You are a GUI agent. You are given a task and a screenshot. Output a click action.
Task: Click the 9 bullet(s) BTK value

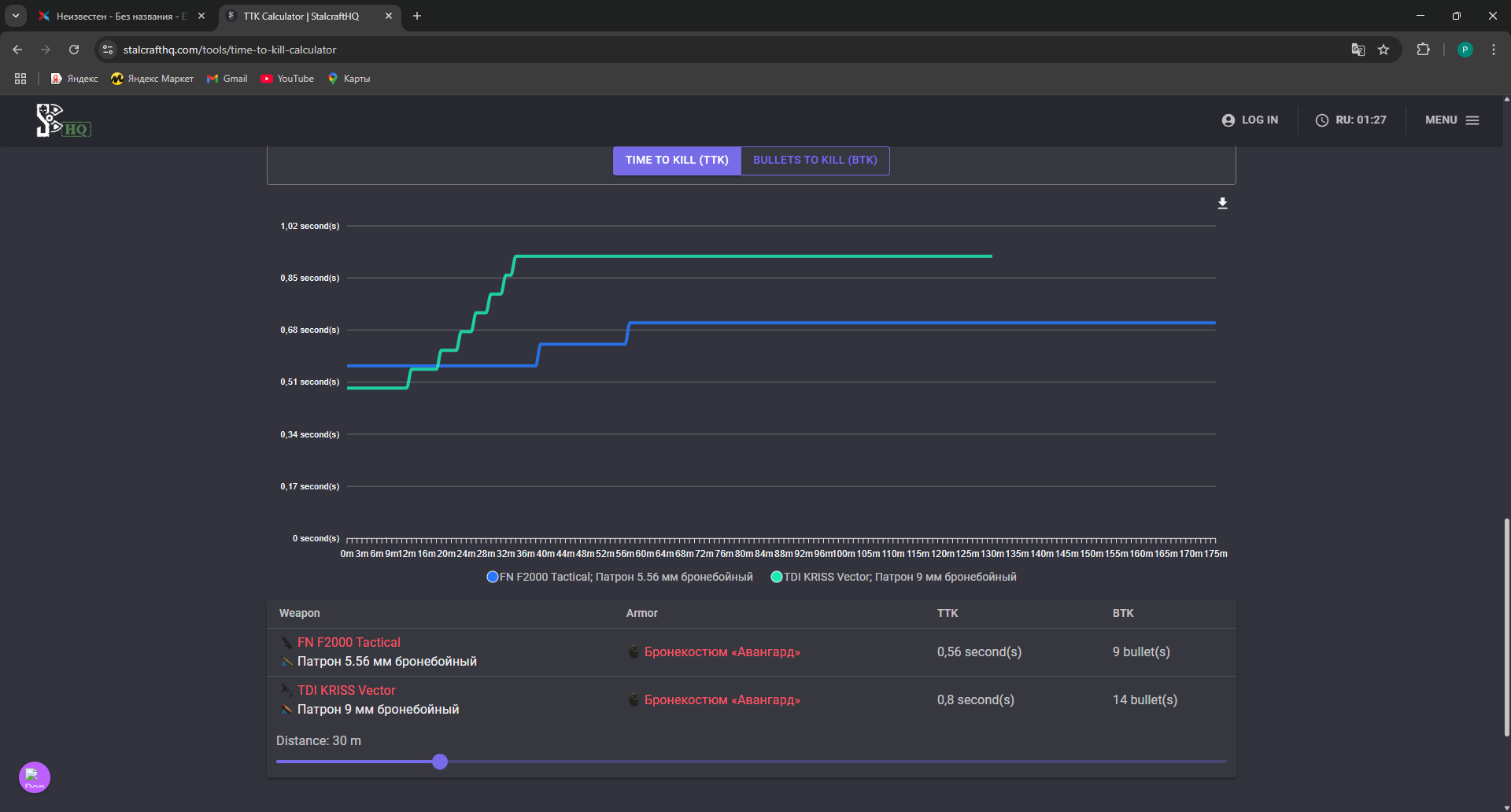(1141, 651)
